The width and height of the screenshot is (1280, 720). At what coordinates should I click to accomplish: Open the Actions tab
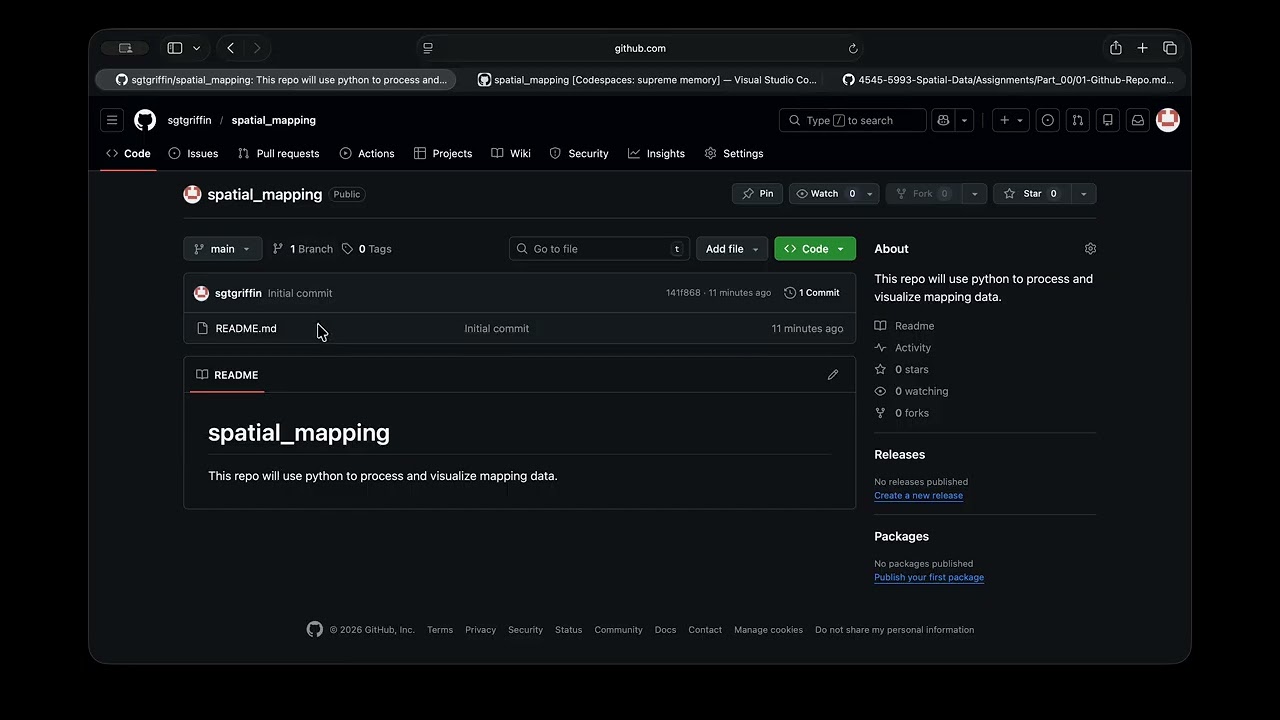pos(366,153)
